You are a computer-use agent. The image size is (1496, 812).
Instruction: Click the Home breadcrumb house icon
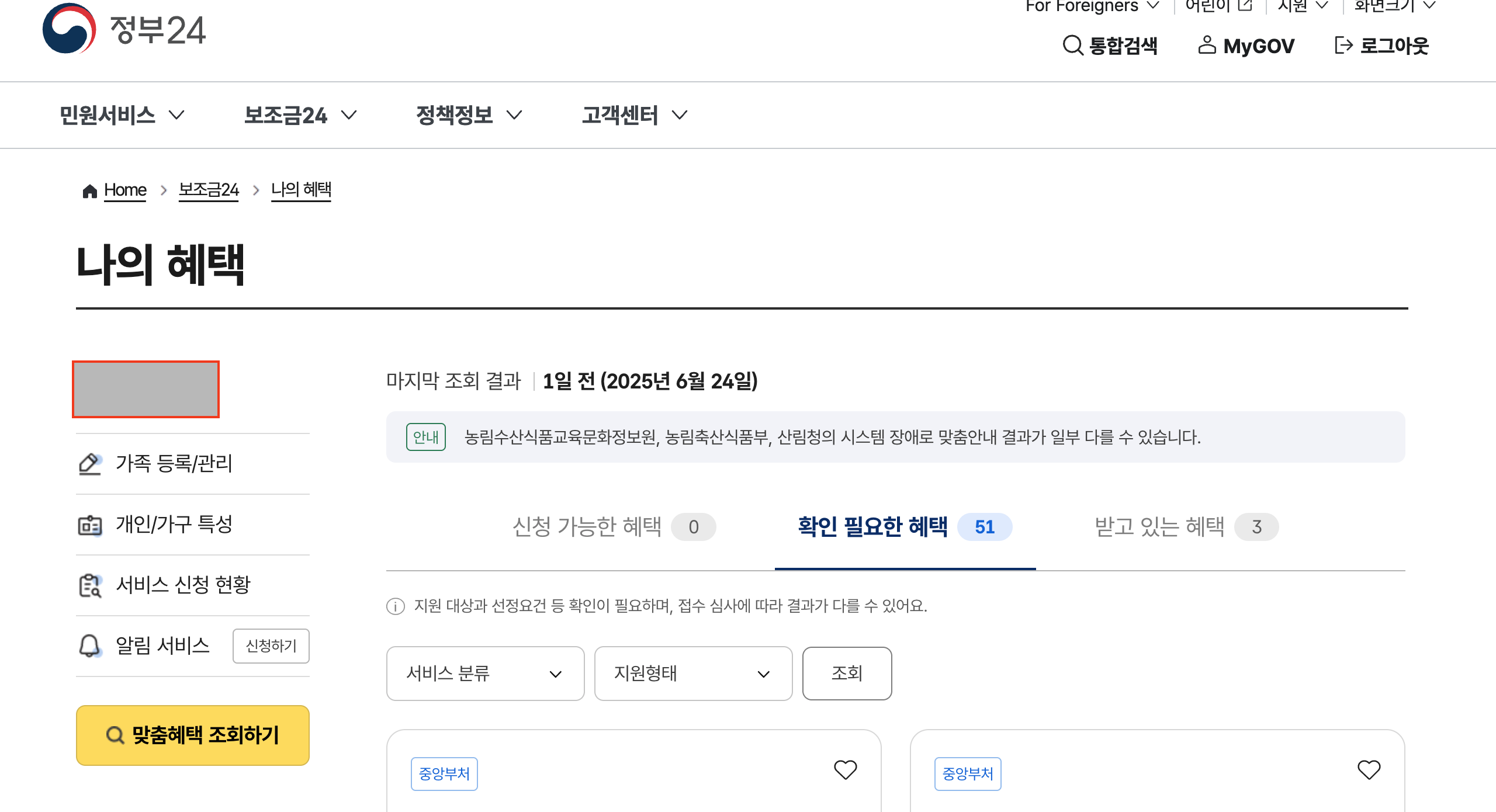89,191
